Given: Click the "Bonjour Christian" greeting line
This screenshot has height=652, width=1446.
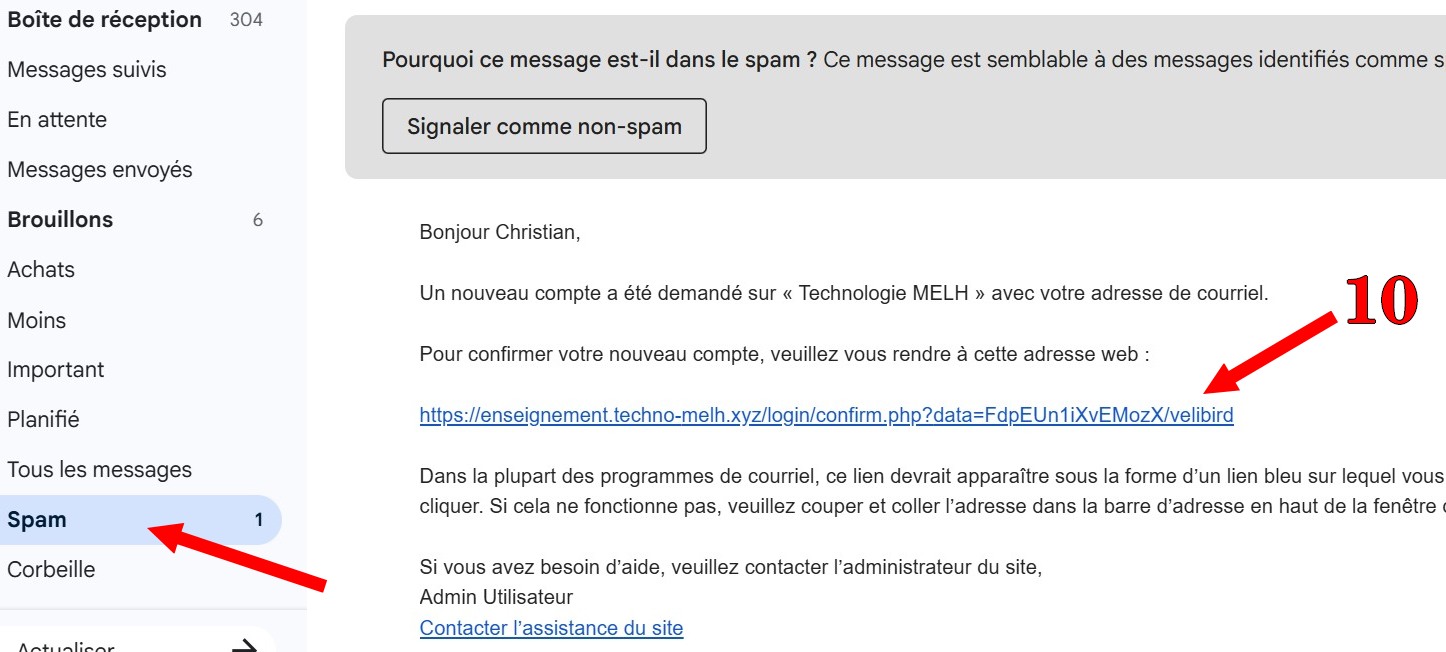Looking at the screenshot, I should click(499, 233).
